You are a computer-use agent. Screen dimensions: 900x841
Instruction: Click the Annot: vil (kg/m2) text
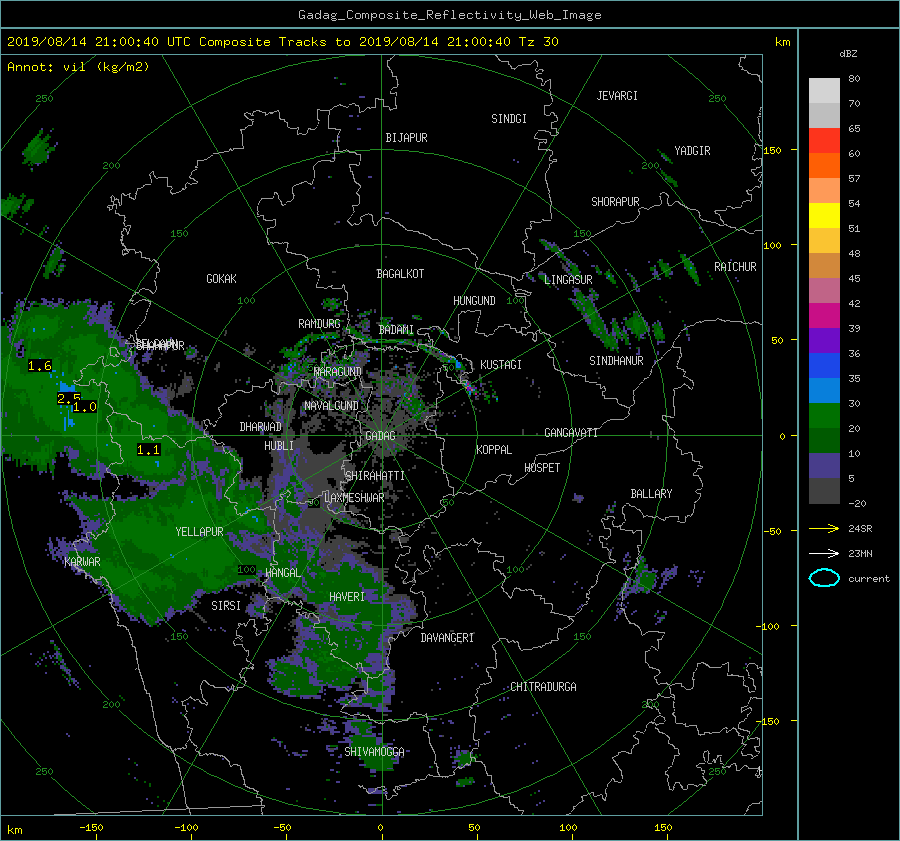point(78,67)
